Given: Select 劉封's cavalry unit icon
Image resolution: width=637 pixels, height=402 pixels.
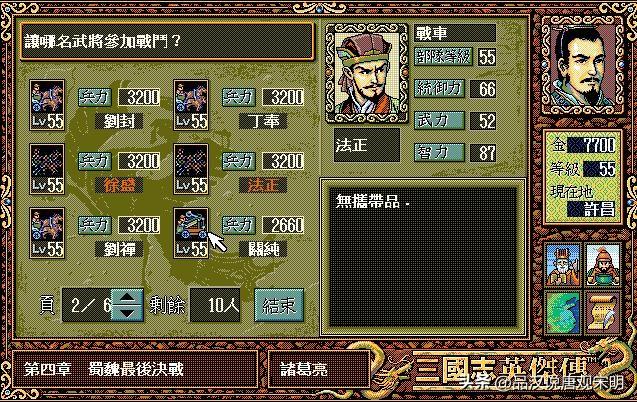Looking at the screenshot, I should 47,105.
